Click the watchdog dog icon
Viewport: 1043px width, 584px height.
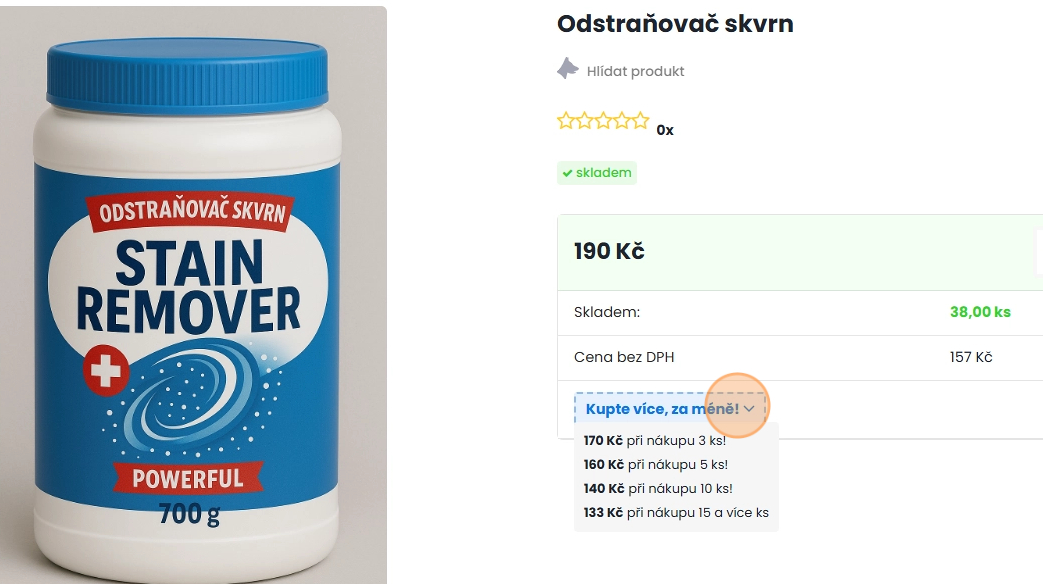567,69
